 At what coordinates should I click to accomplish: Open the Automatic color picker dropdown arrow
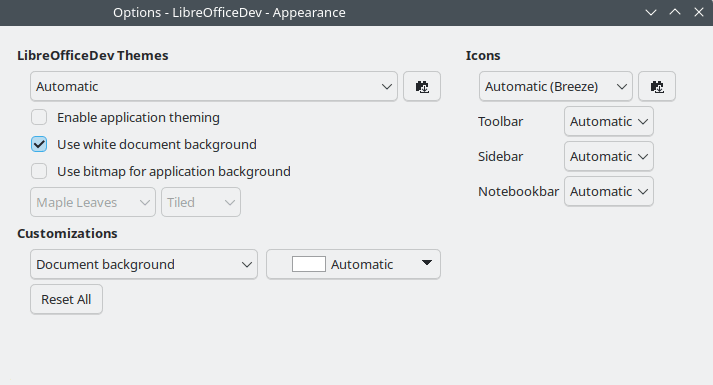[427, 263]
